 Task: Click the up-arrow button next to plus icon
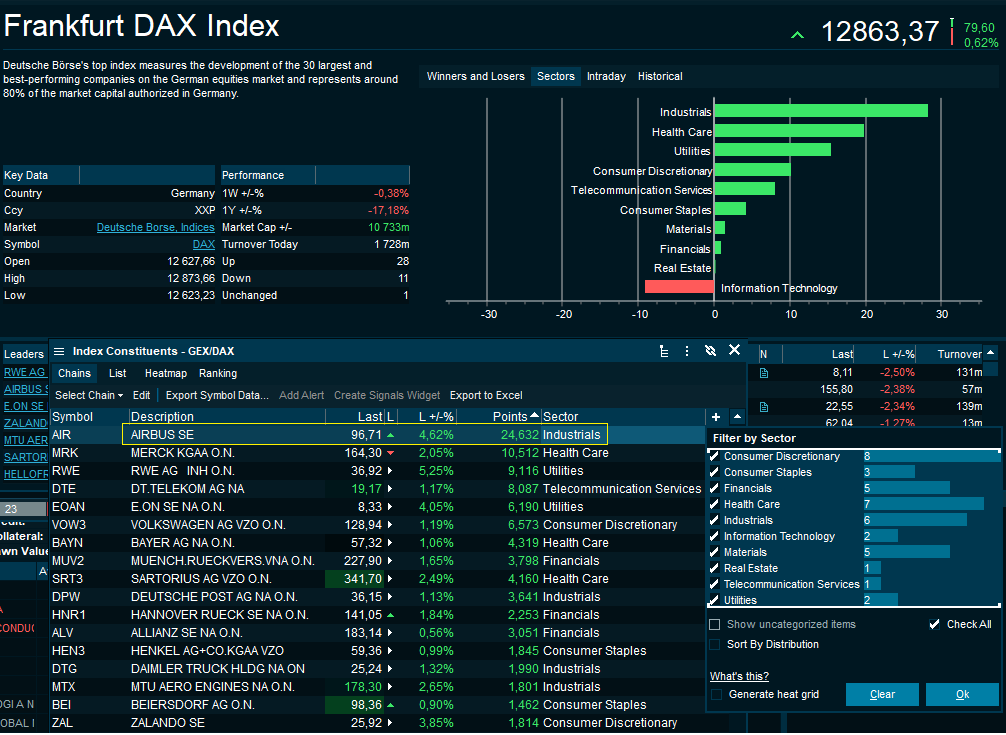pos(737,417)
